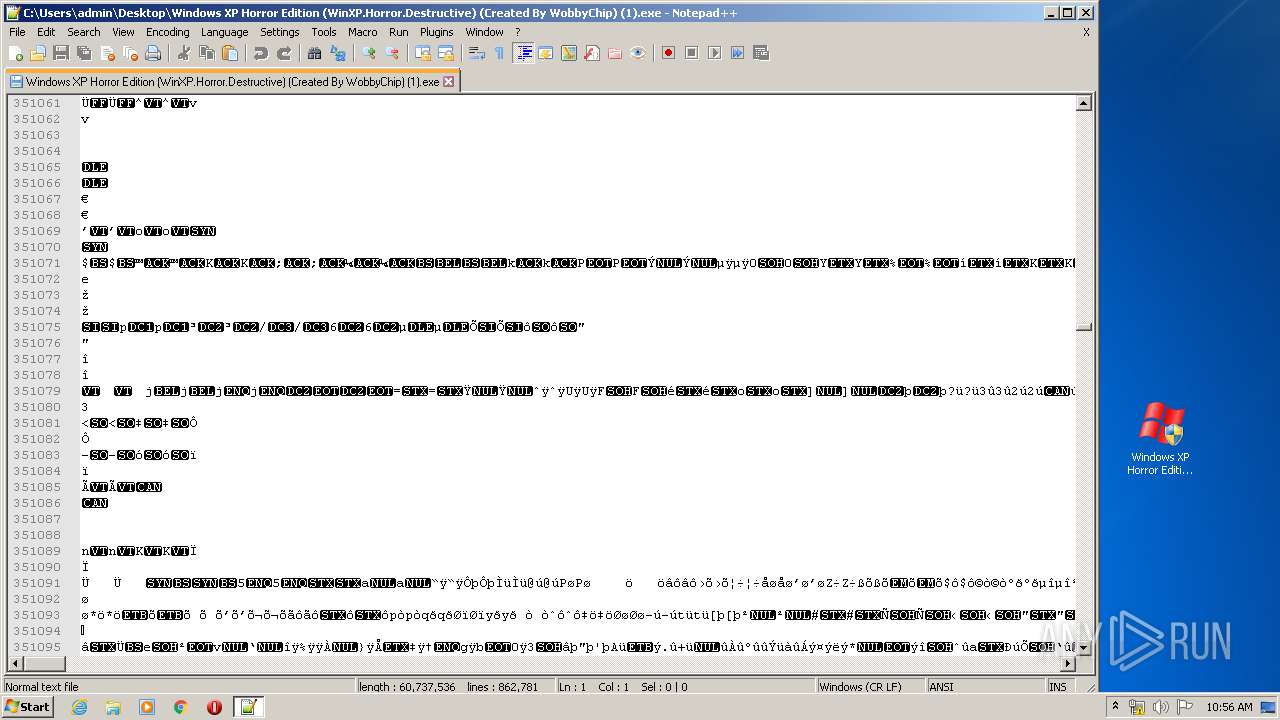Toggle synchronize vertical scrolling icon
The width and height of the screenshot is (1280, 720).
[x=423, y=53]
